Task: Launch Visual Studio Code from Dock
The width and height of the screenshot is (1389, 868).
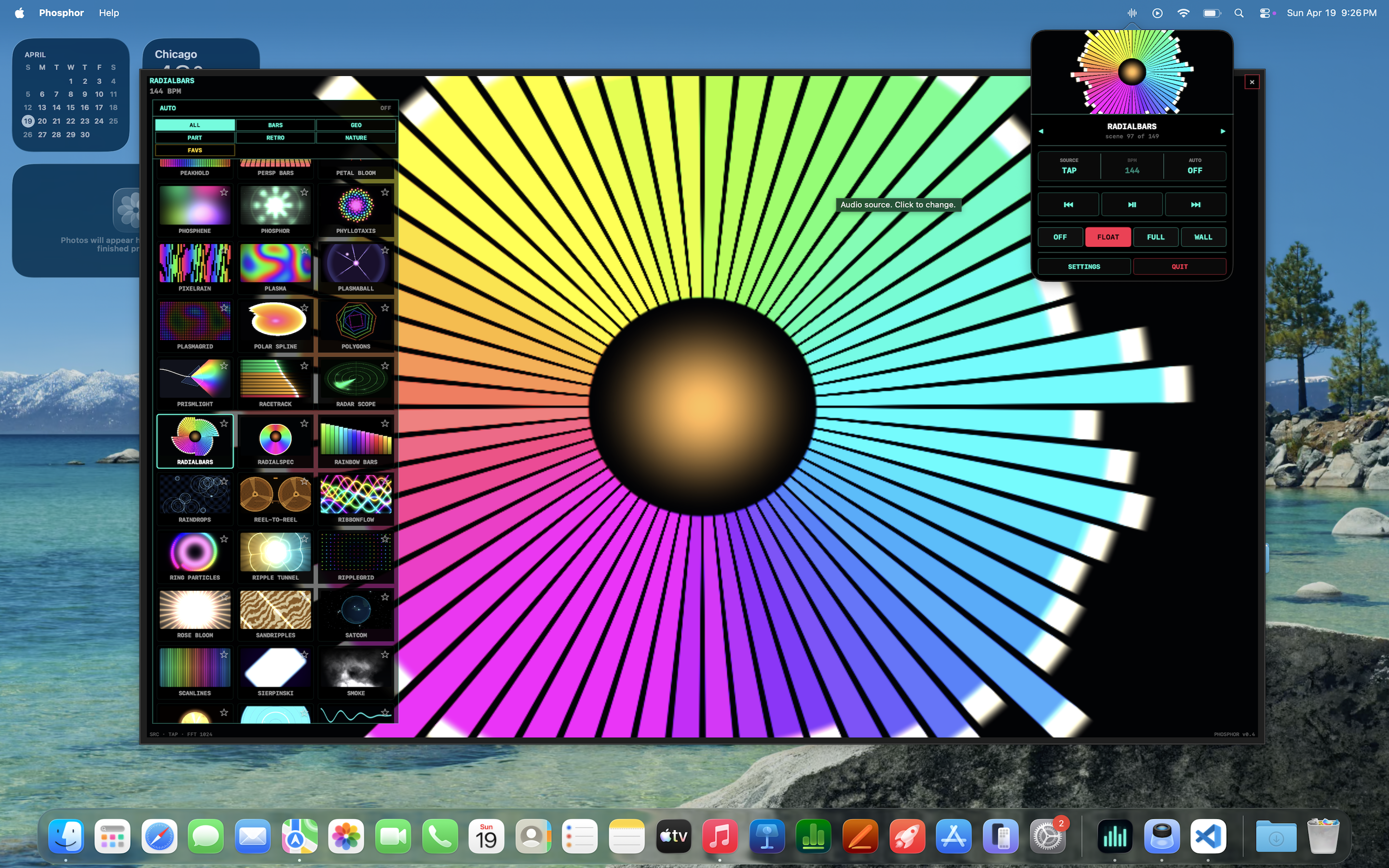Action: pos(1208,837)
